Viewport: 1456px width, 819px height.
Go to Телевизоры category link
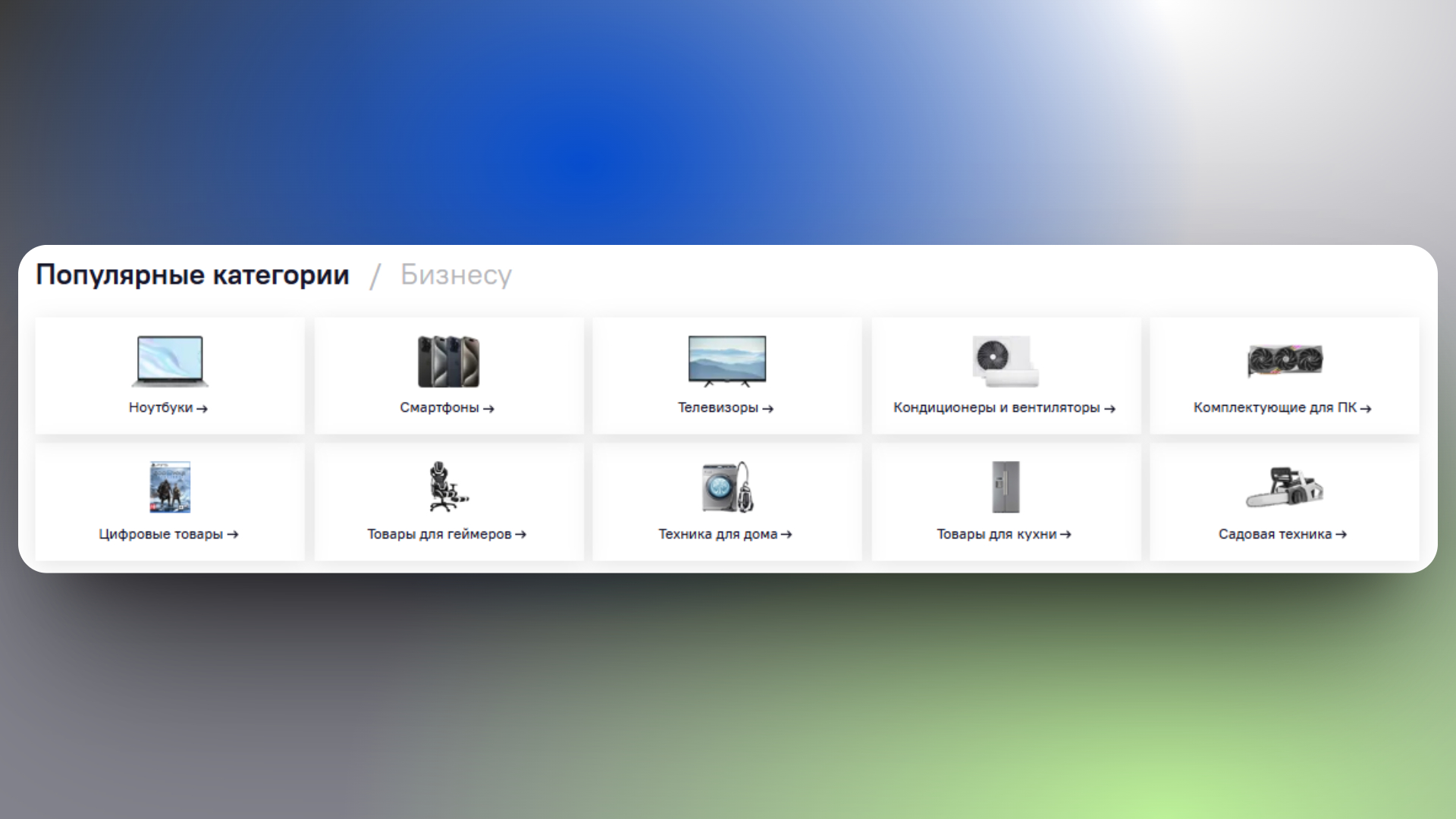[718, 408]
